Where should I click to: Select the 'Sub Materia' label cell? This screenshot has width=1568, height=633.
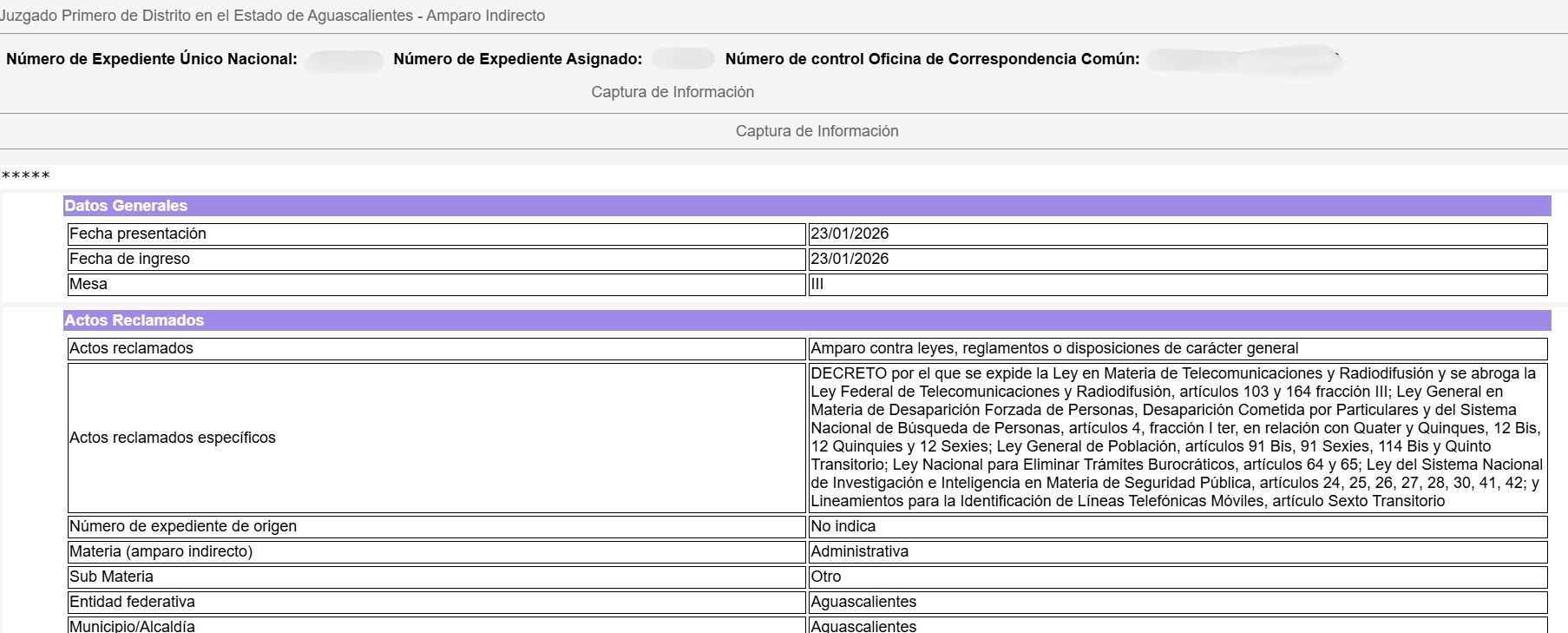tap(436, 577)
